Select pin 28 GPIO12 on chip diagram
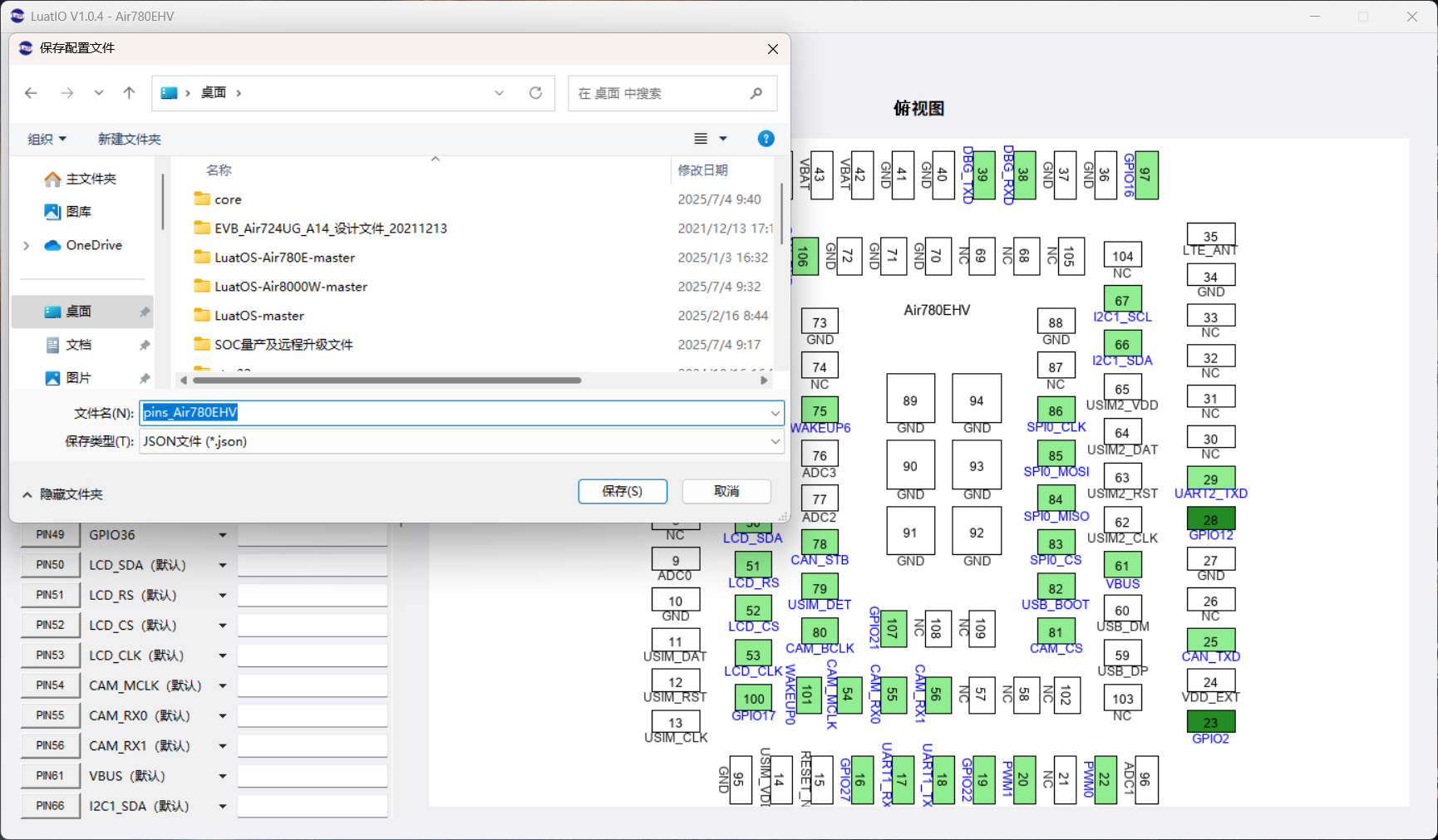 1210,519
